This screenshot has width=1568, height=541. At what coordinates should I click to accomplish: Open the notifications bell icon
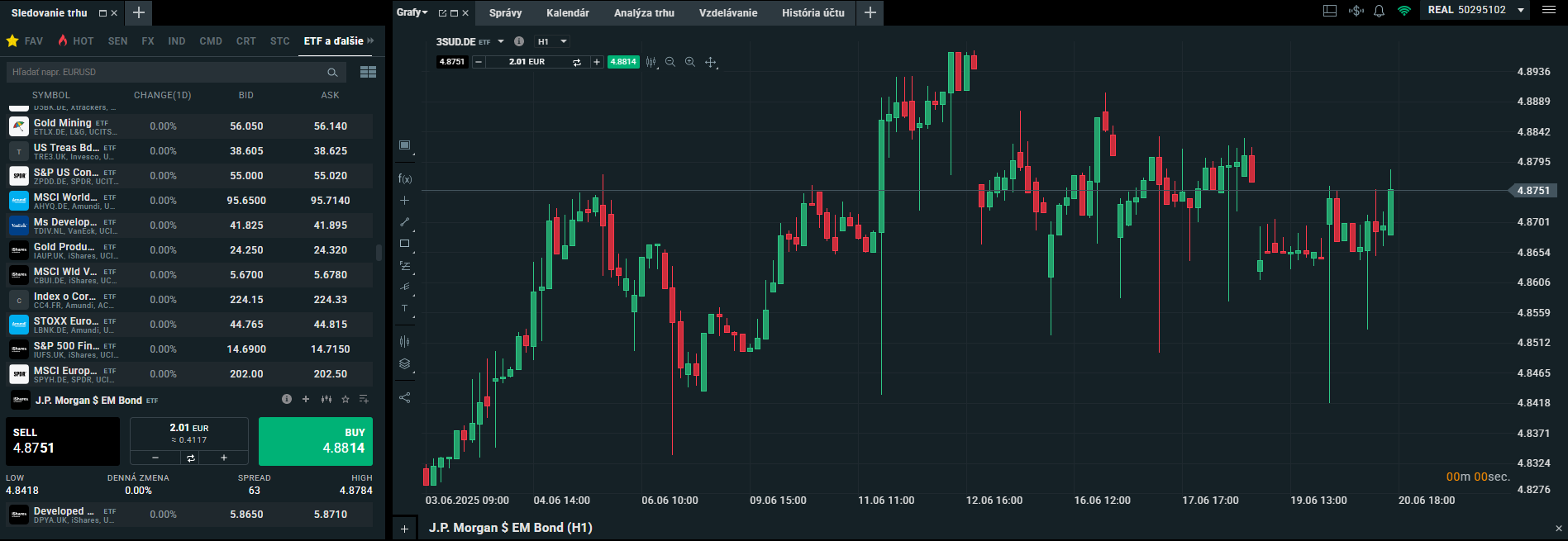(1379, 11)
